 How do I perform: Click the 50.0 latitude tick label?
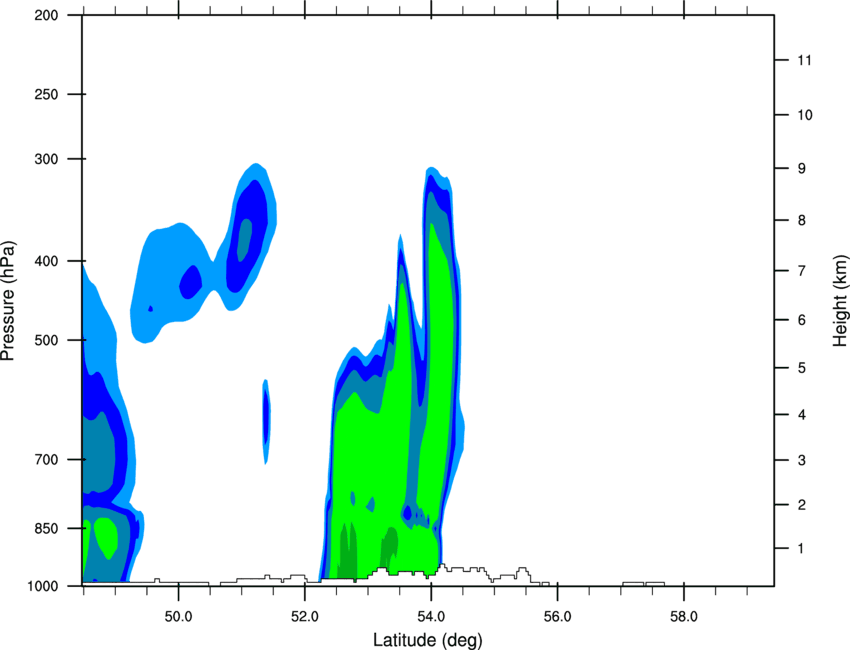click(178, 617)
